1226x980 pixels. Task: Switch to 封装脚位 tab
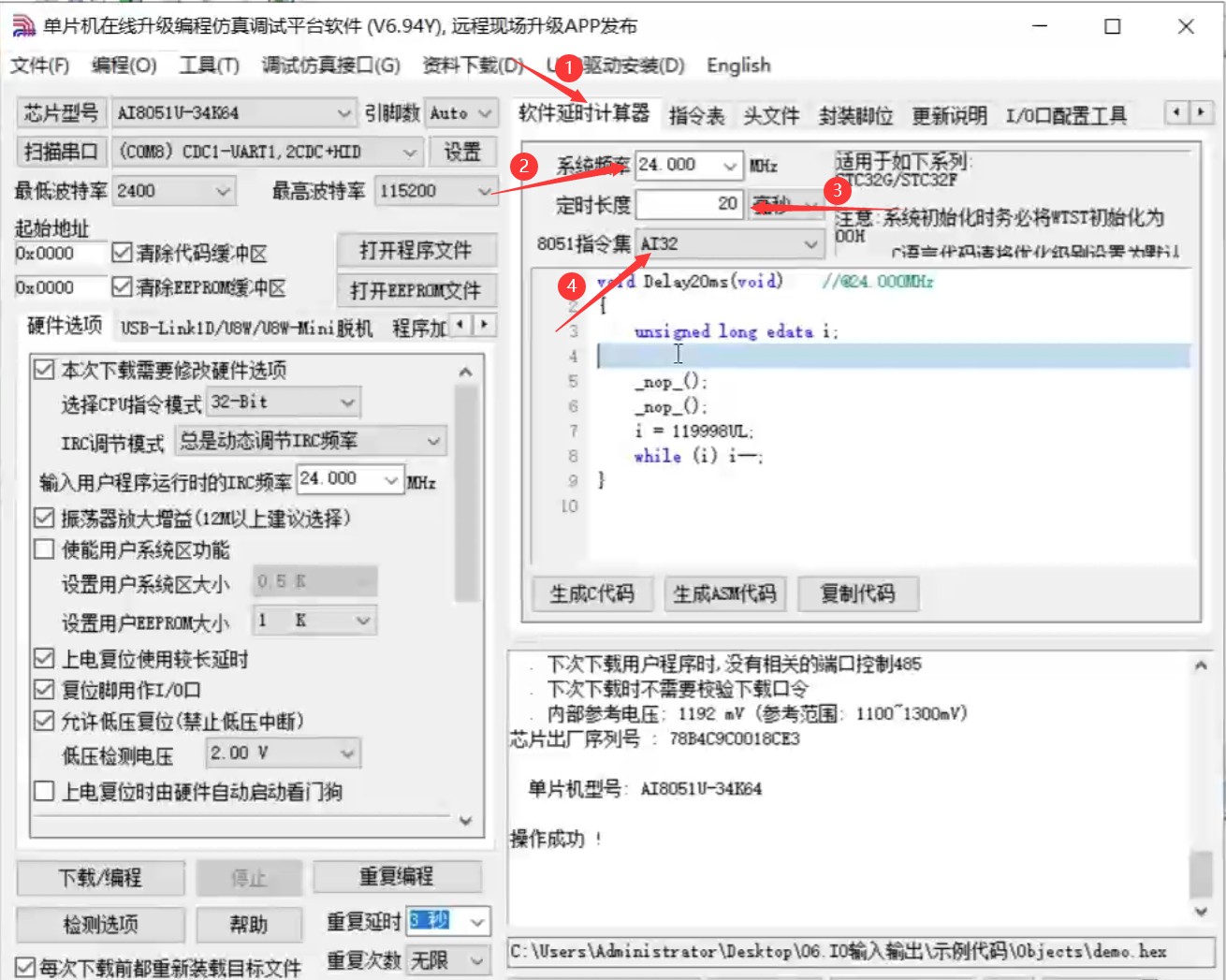pos(855,116)
